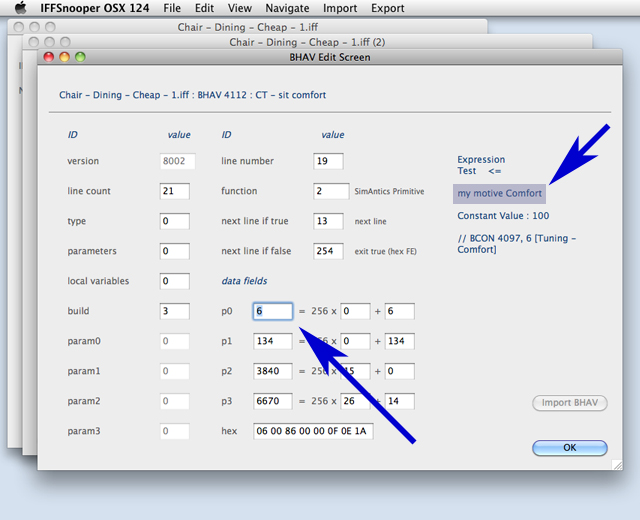Zoom the BHAV Edit Screen window
Screen dimensions: 640x520
coord(80,58)
